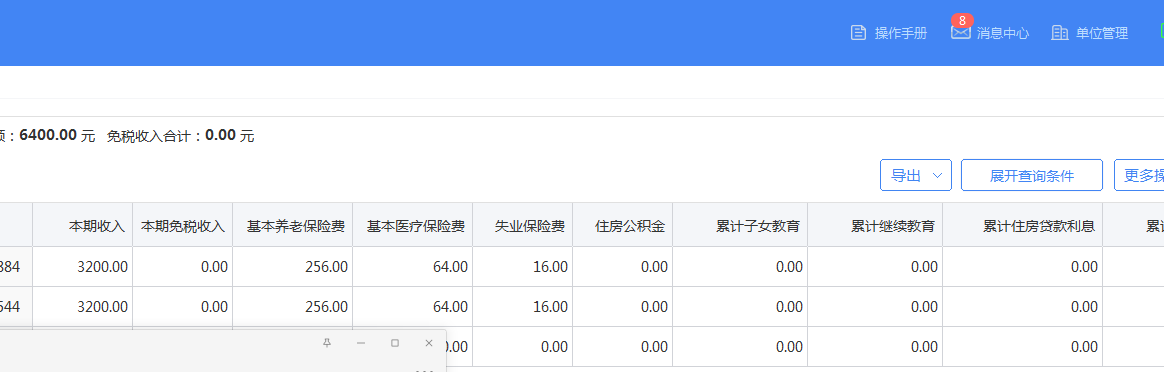Click 64.00 medical fee in row ending 544
This screenshot has height=372, width=1164.
450,307
